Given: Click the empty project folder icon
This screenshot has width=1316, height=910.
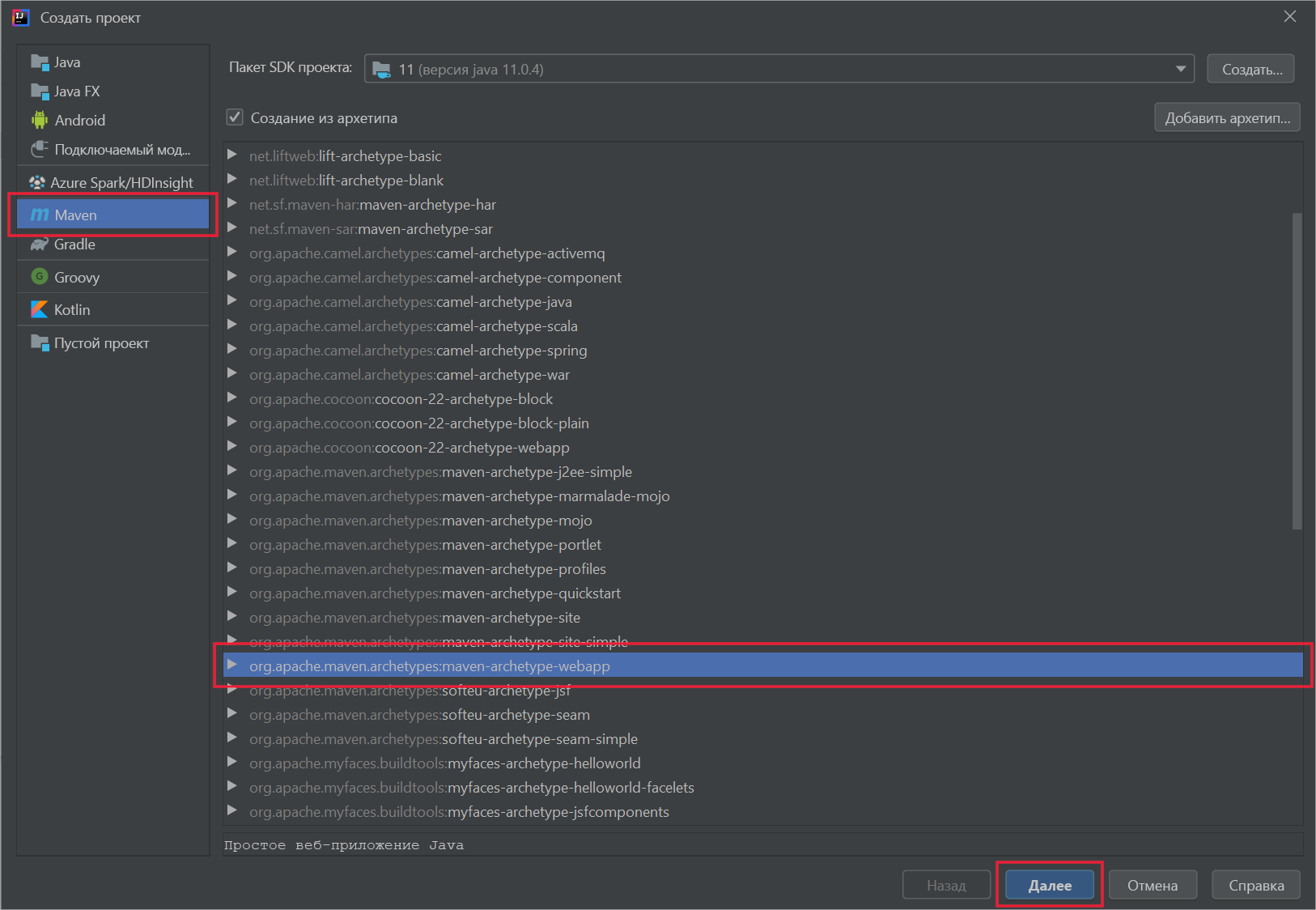Looking at the screenshot, I should [x=40, y=342].
